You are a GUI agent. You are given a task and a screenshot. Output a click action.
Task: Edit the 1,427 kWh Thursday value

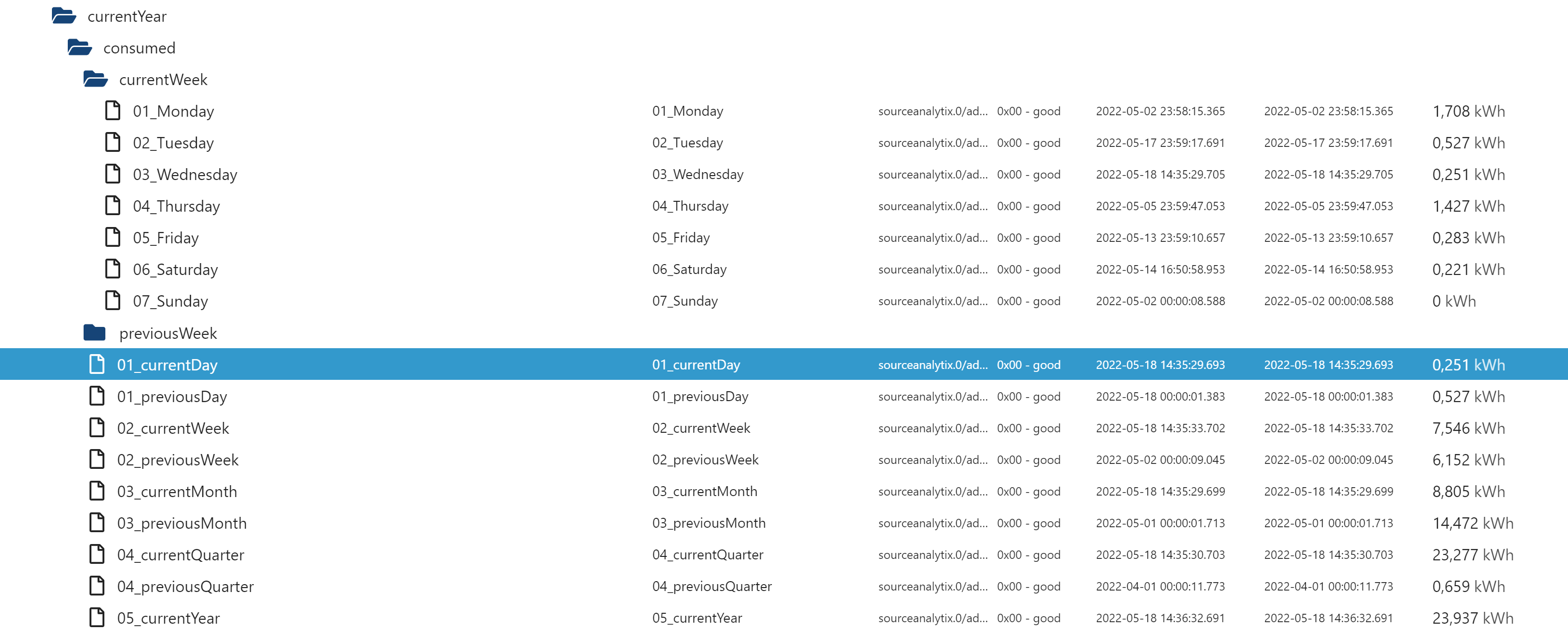1468,206
